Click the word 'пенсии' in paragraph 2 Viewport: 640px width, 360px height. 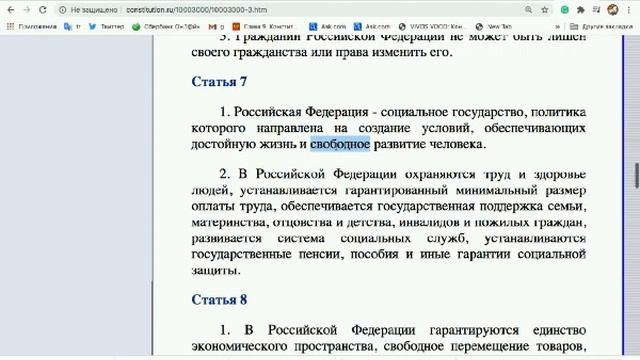coord(321,254)
